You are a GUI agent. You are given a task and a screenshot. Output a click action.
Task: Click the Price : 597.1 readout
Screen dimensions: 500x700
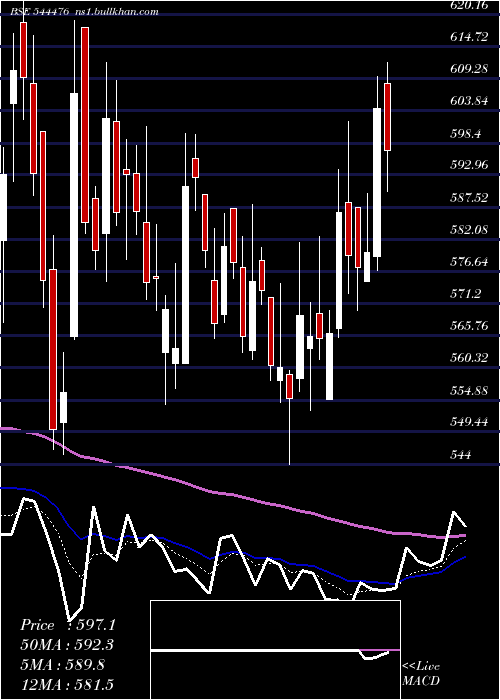point(68,625)
